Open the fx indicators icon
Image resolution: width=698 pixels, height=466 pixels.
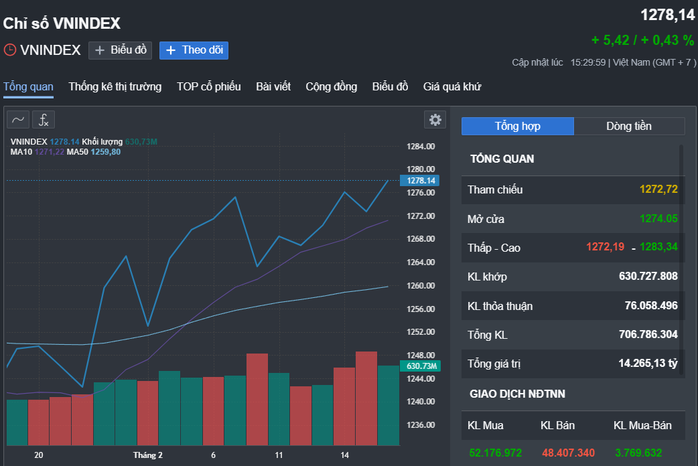[44, 120]
